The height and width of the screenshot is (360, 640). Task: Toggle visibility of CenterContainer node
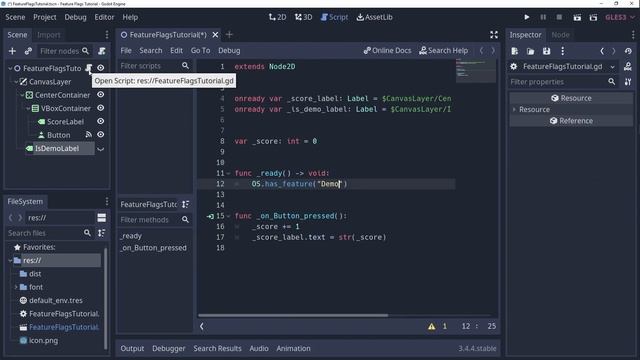pos(100,95)
